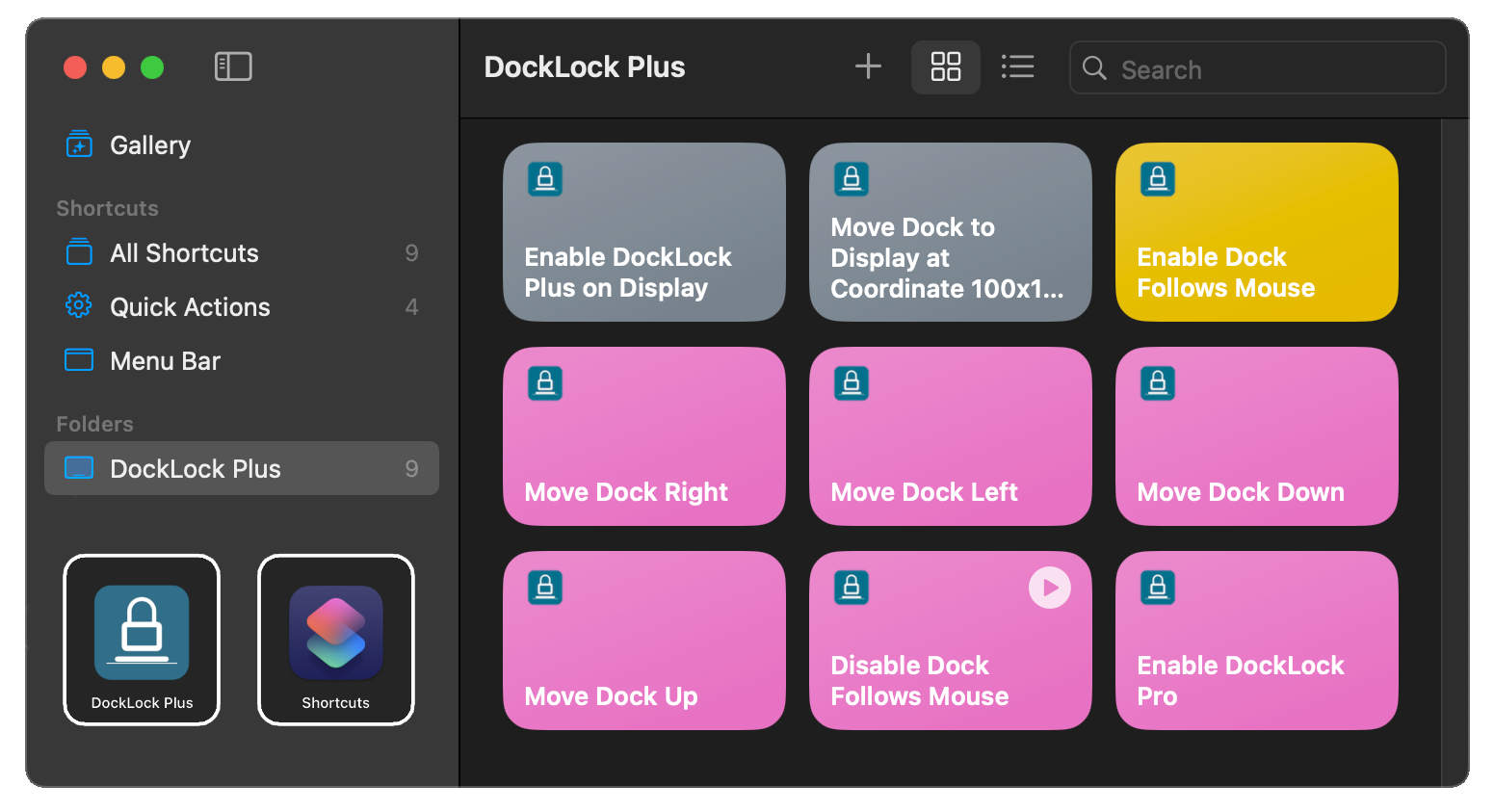The height and width of the screenshot is (812, 1494).
Task: Open the Enable DockLock Pro shortcut
Action: [1256, 641]
